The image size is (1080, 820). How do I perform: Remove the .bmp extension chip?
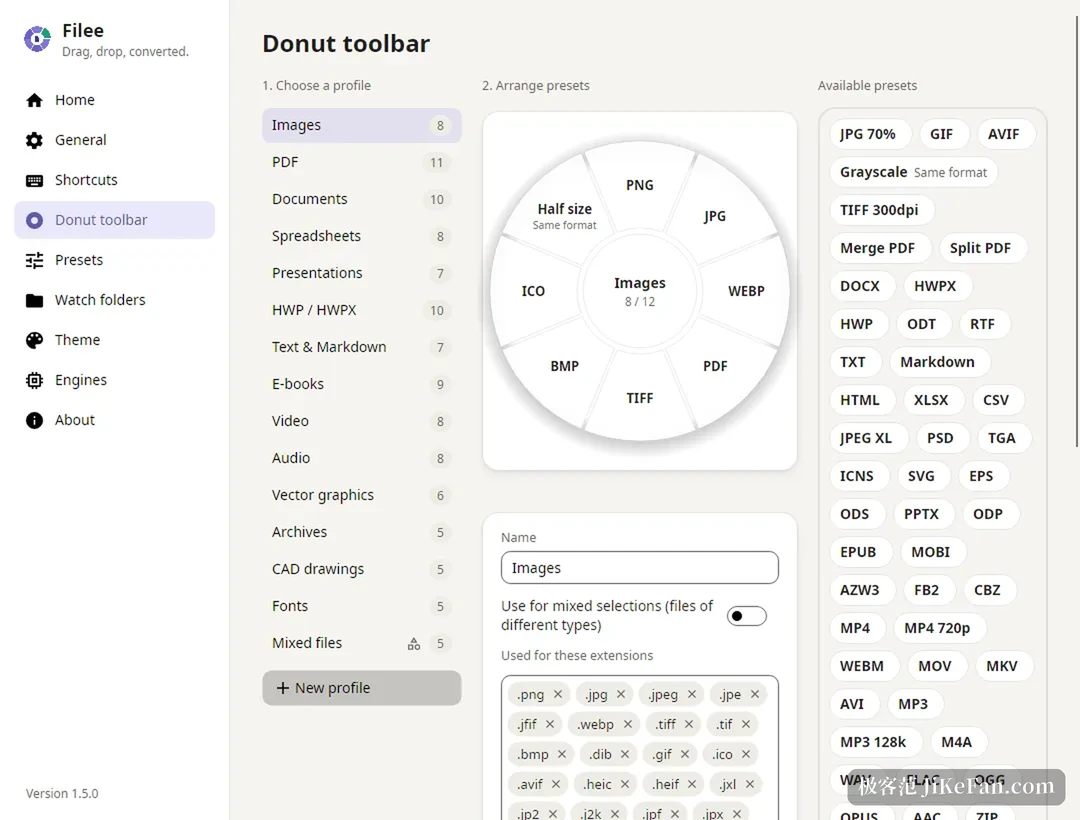point(562,754)
